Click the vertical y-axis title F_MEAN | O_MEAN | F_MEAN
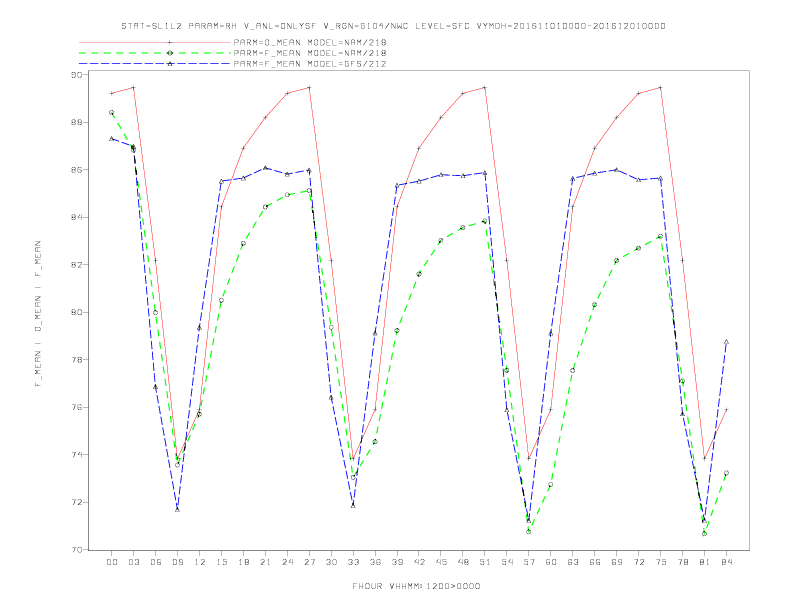This screenshot has height=612, width=792. click(x=38, y=314)
